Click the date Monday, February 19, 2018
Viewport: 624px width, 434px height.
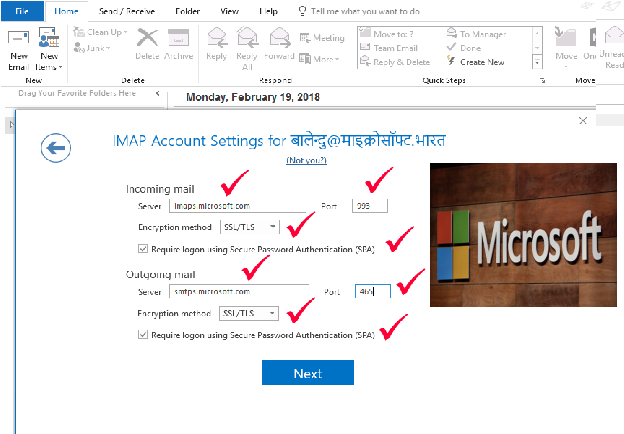[x=253, y=97]
